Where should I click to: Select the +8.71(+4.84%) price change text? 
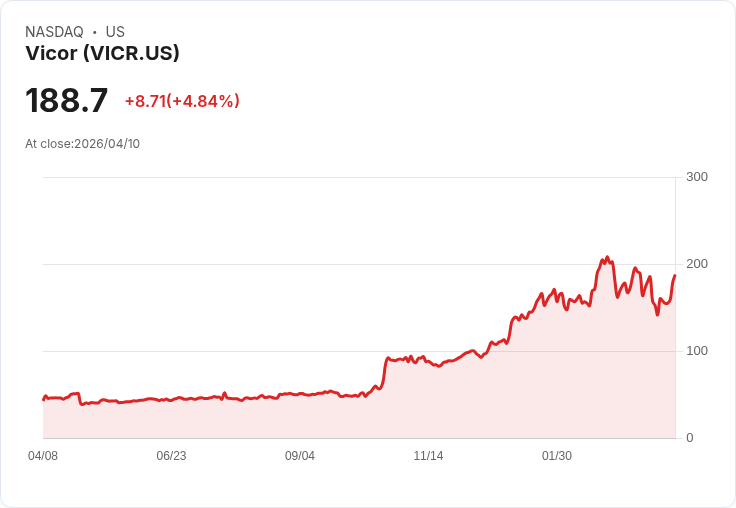182,101
